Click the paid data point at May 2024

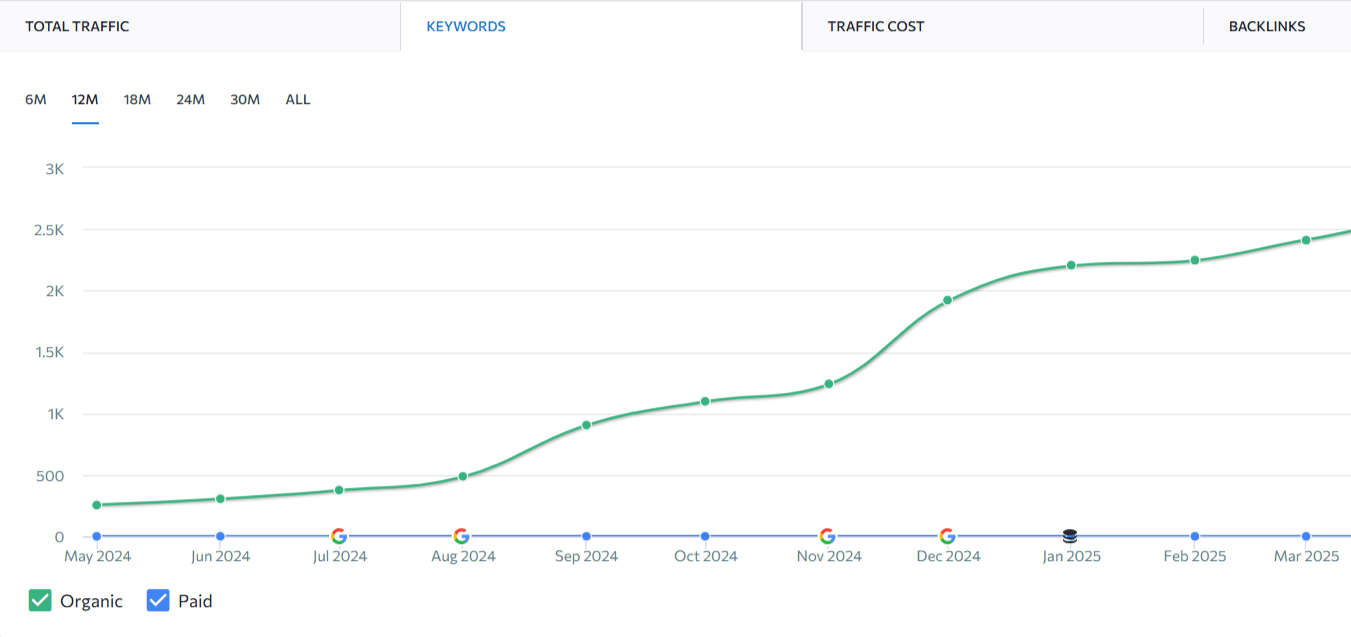(97, 536)
